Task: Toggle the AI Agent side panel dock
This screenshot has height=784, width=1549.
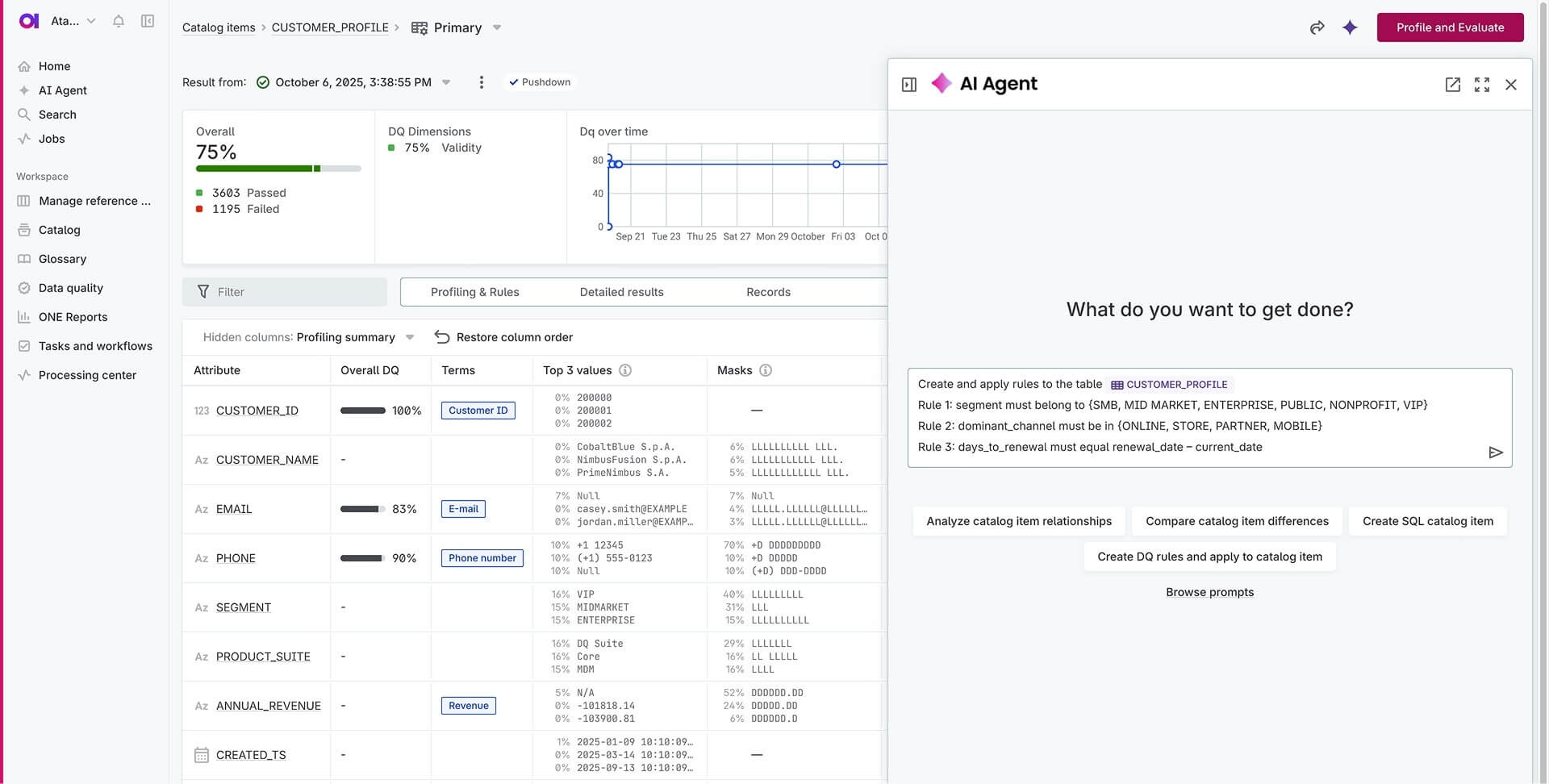Action: point(909,85)
